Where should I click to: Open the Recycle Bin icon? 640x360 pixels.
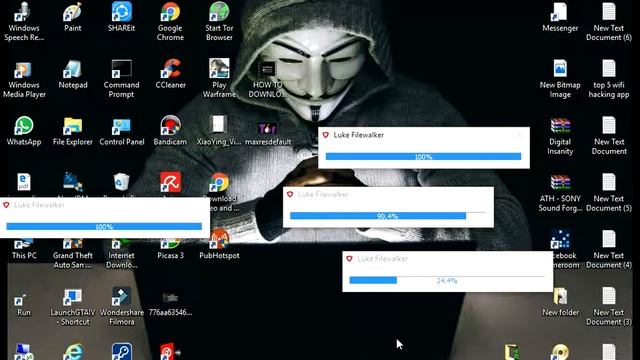click(121, 183)
